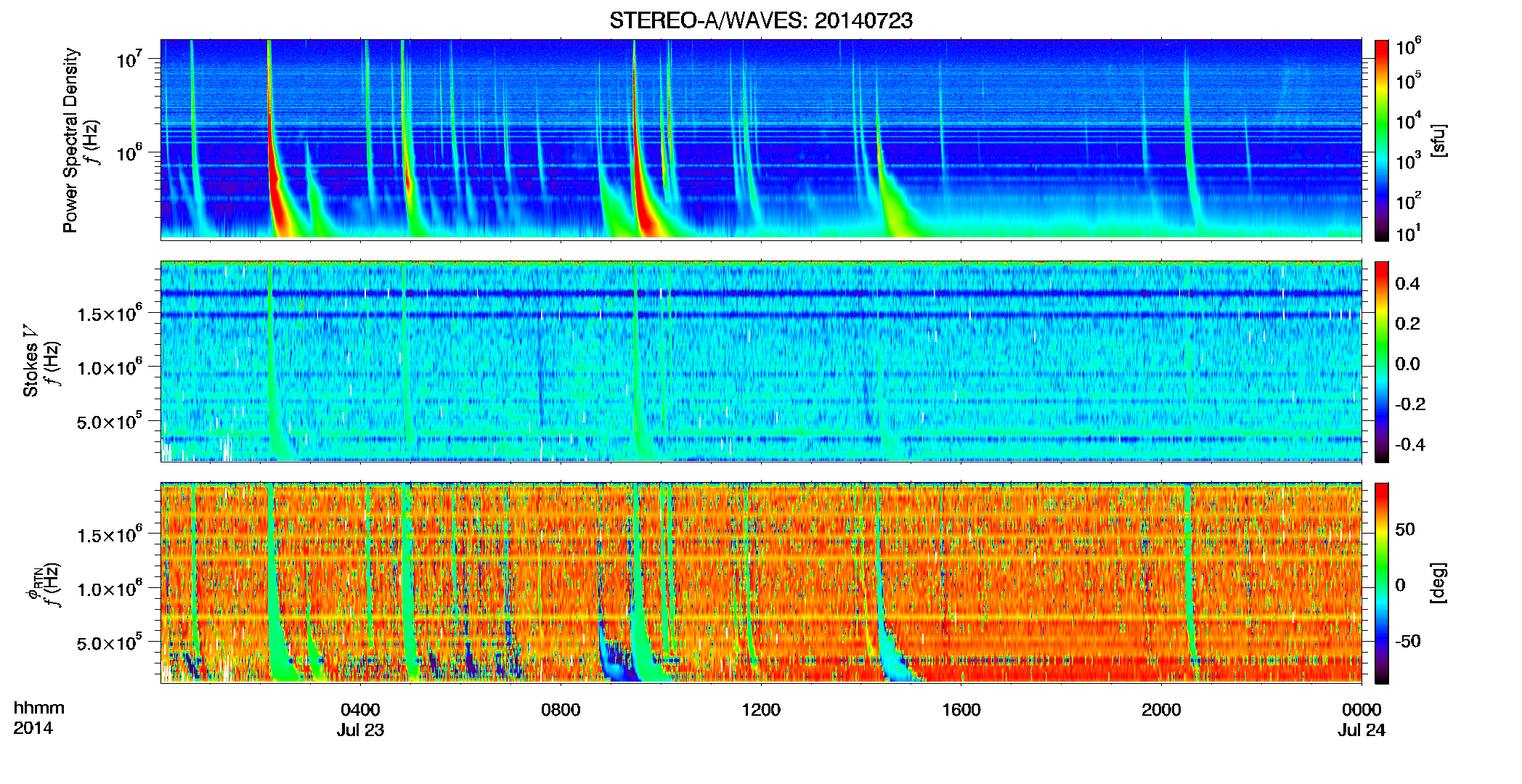
Task: Click the Power Spectral Density axis label
Action: tap(70, 140)
